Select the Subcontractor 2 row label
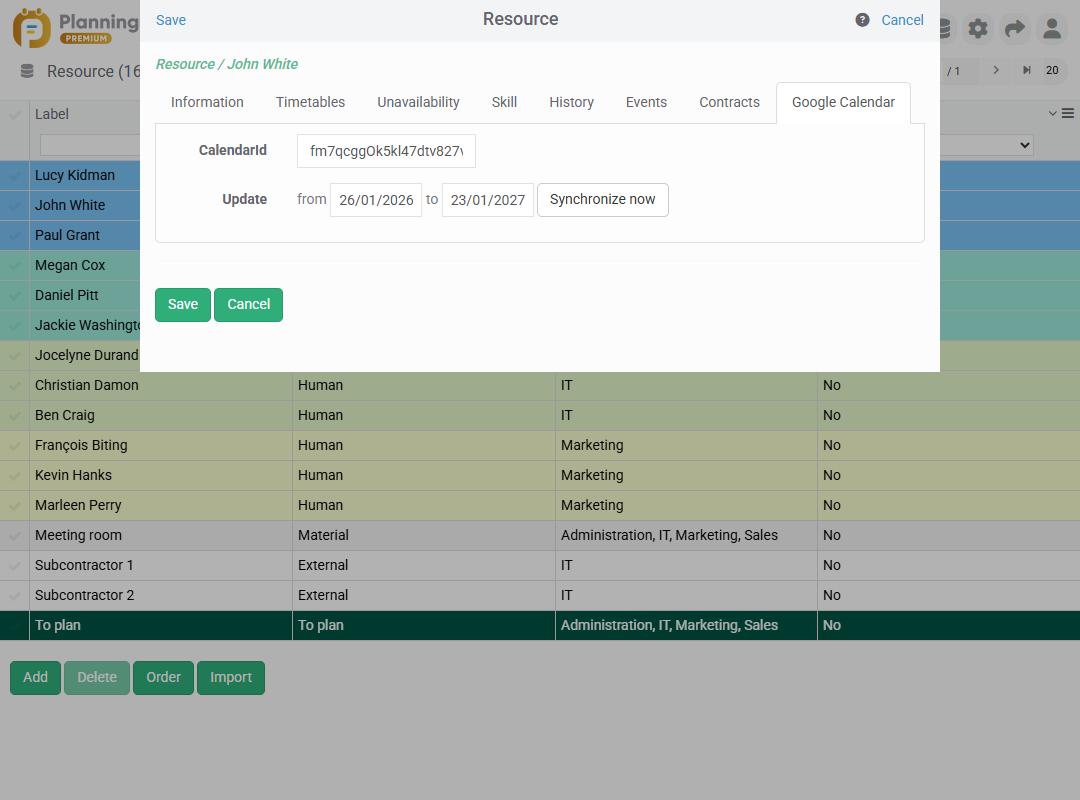1080x800 pixels. click(x=84, y=595)
